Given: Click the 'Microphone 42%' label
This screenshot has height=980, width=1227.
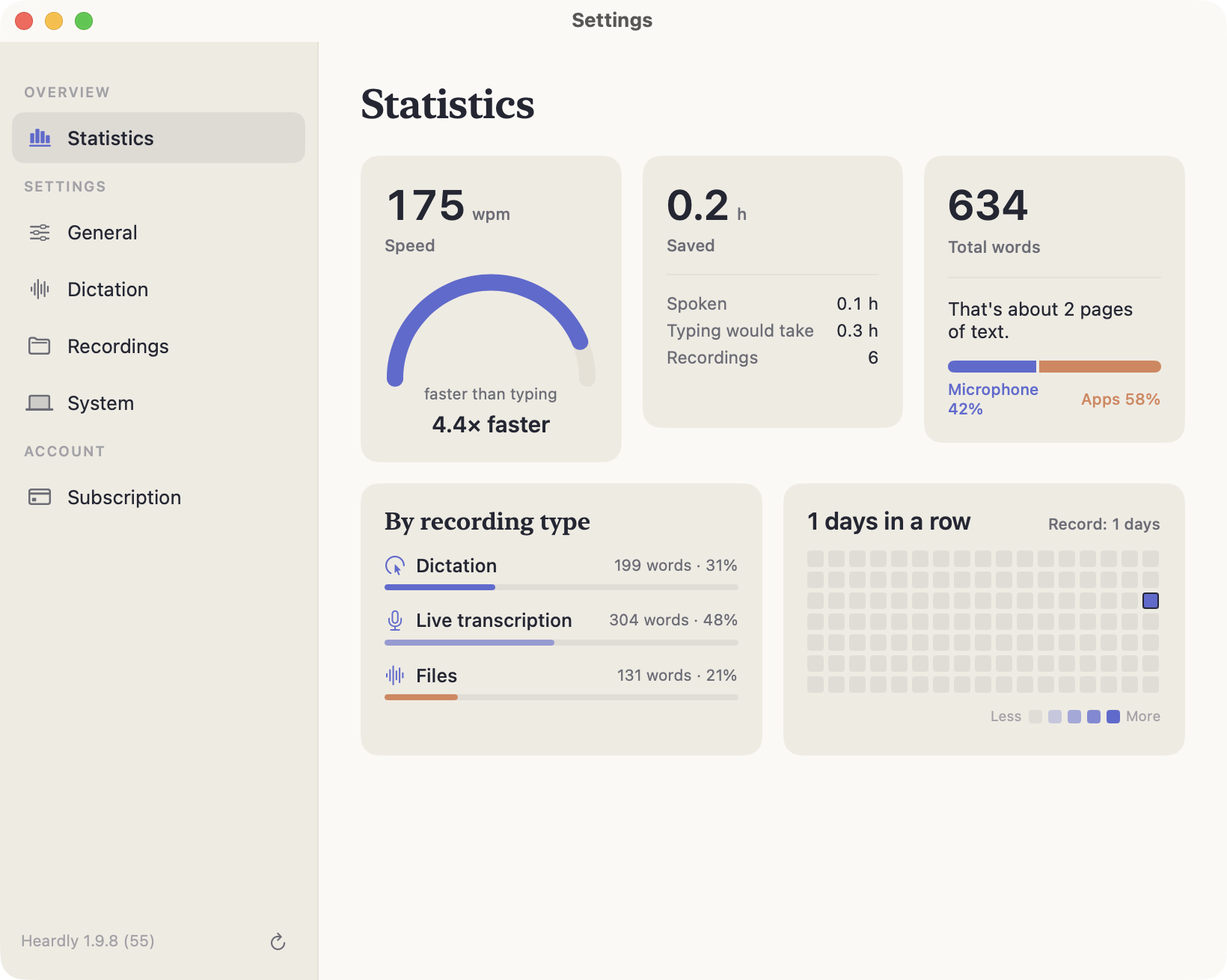Looking at the screenshot, I should [993, 399].
